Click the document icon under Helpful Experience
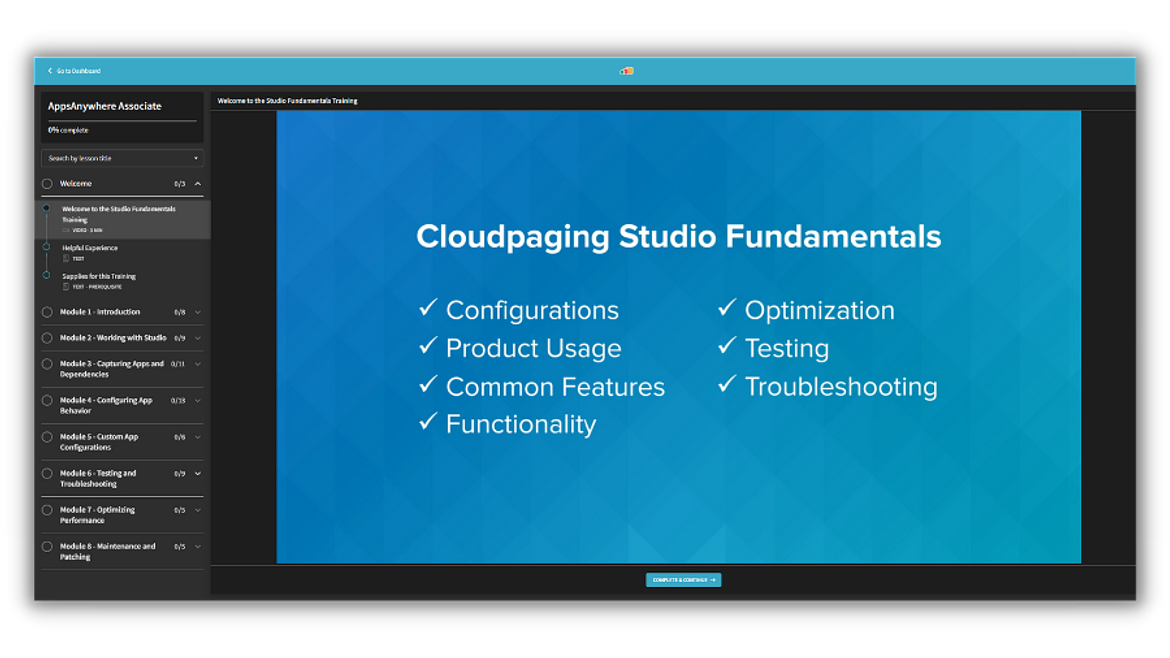 [x=66, y=258]
